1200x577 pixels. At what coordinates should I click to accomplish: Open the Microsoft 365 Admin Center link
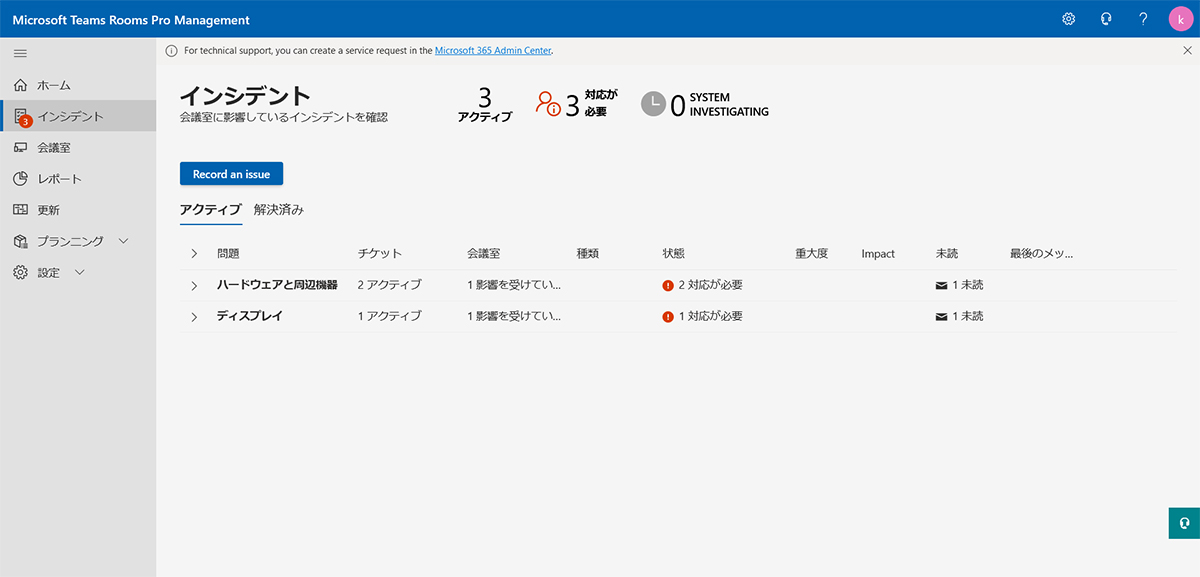click(493, 49)
